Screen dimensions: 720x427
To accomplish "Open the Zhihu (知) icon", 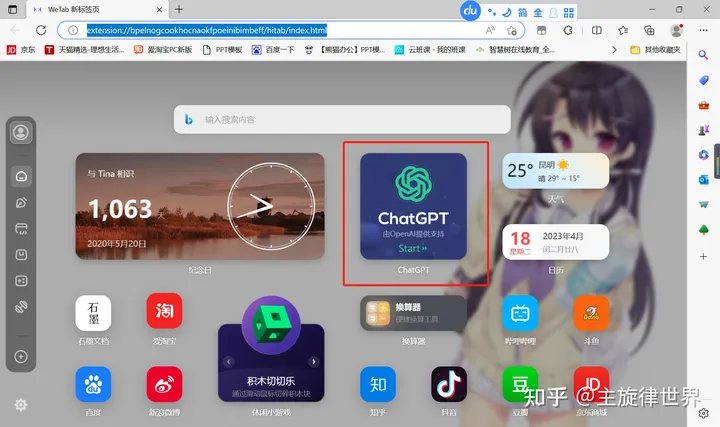I will coord(378,384).
